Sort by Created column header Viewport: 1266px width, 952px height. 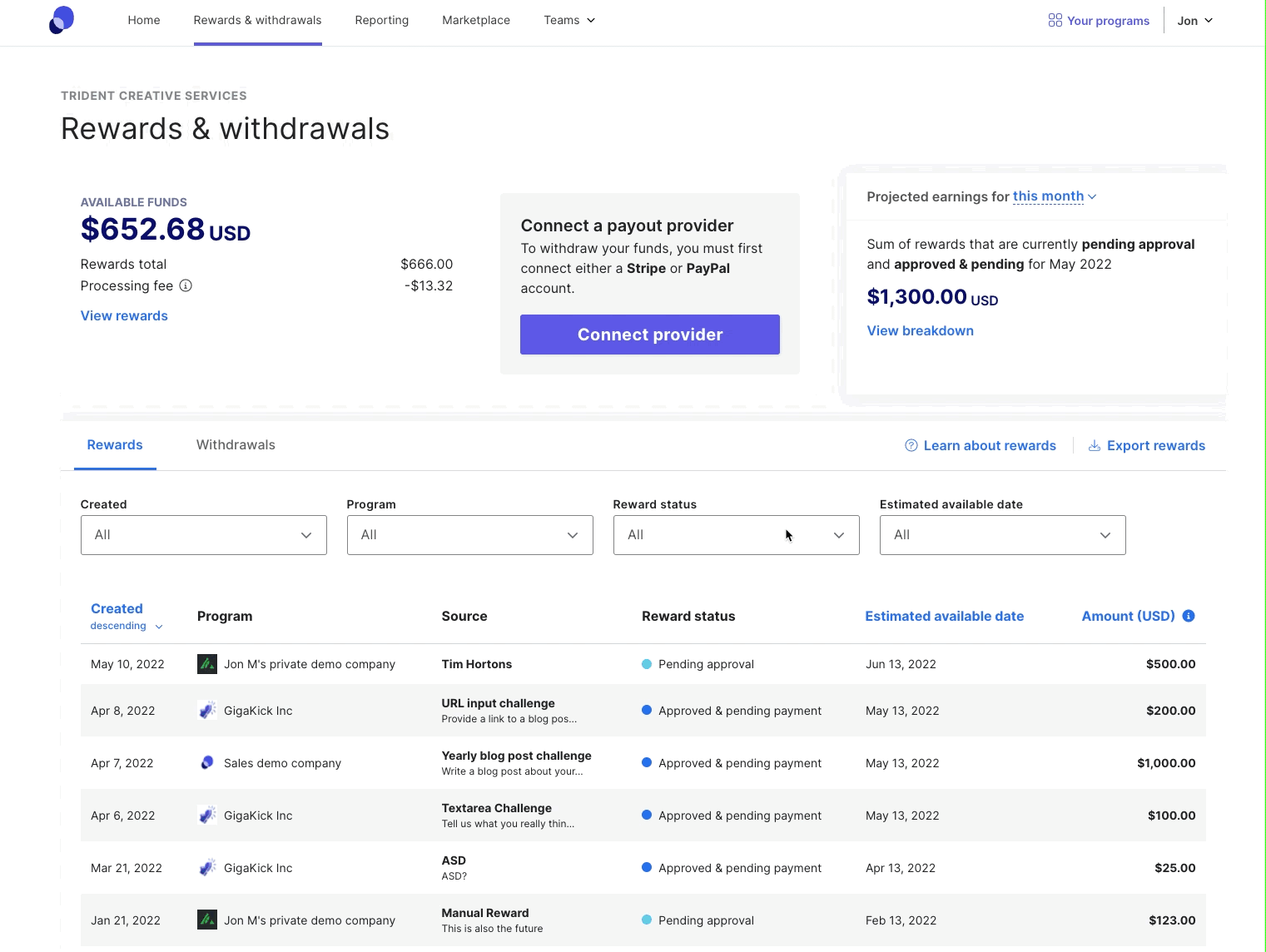(x=117, y=608)
